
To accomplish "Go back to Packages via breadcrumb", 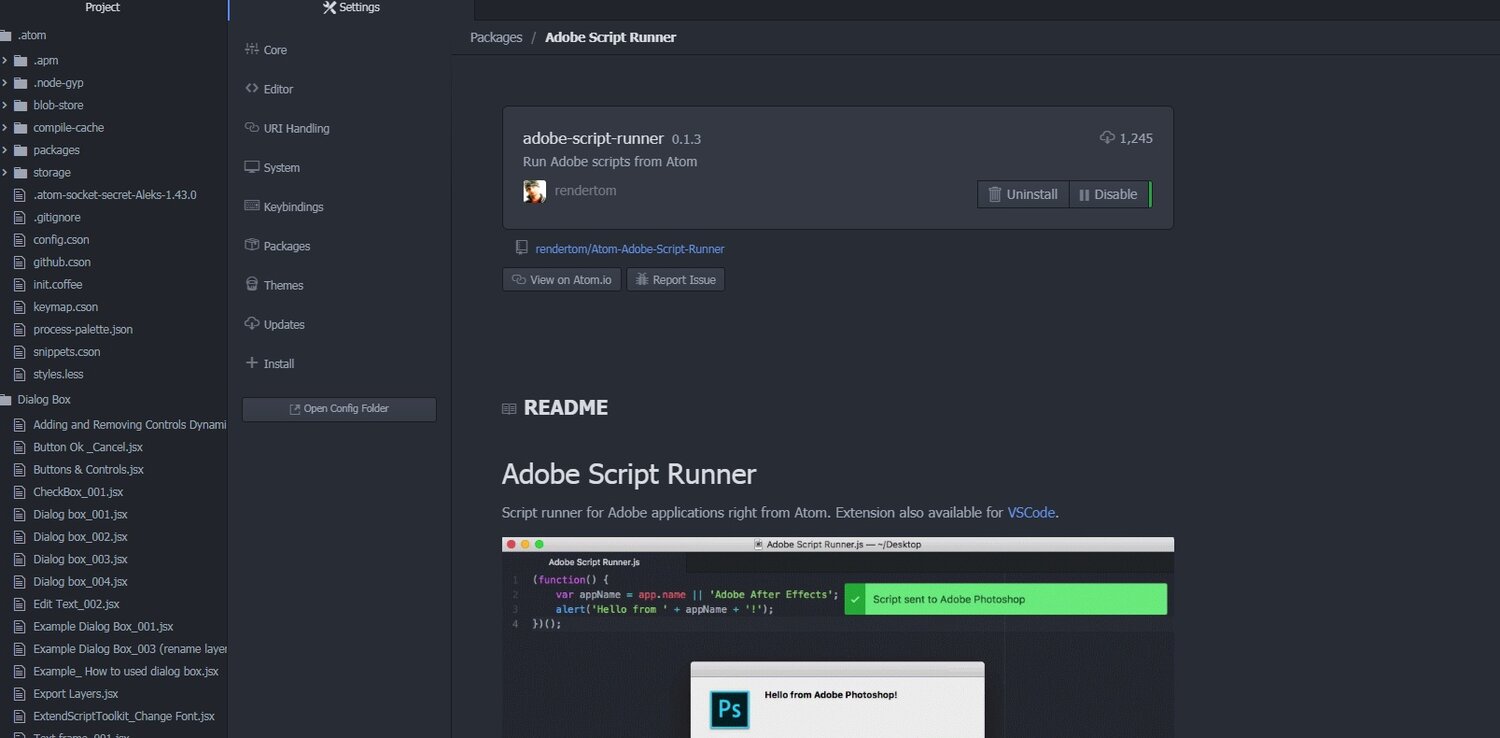I will pyautogui.click(x=496, y=37).
